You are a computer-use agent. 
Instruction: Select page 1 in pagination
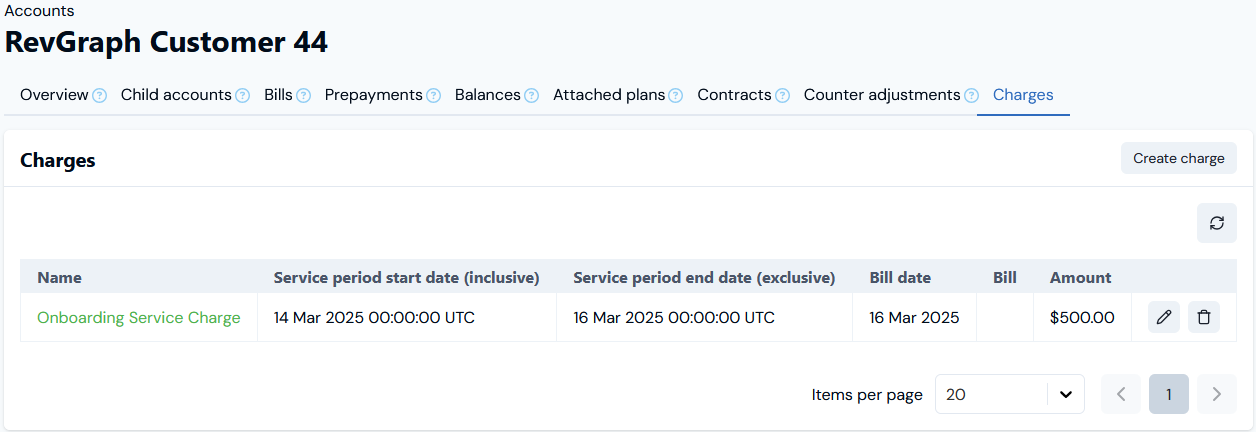pyautogui.click(x=1169, y=394)
